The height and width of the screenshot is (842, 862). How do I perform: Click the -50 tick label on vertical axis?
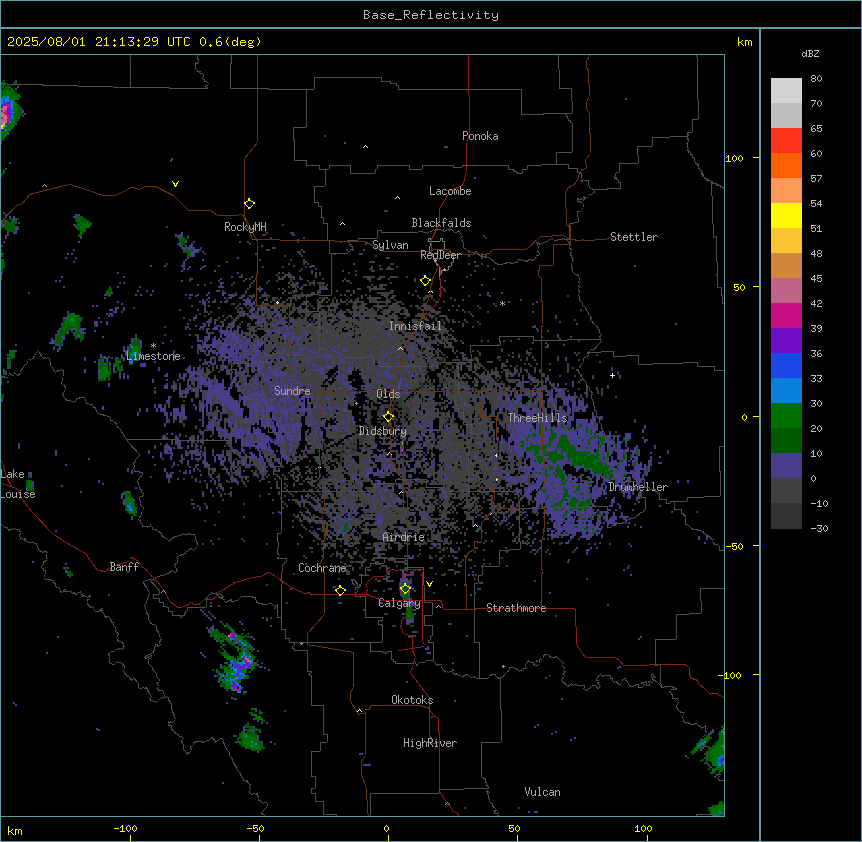[734, 546]
